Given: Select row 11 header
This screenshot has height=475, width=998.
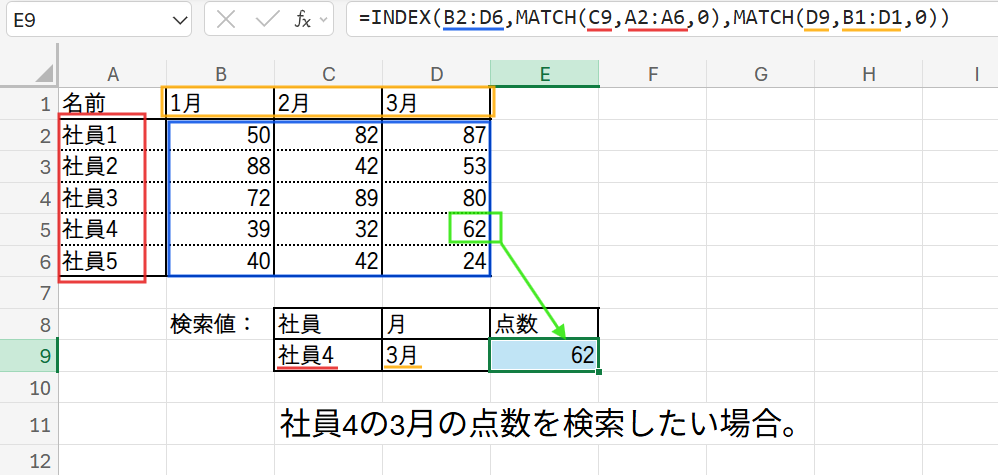Looking at the screenshot, I should [x=29, y=423].
